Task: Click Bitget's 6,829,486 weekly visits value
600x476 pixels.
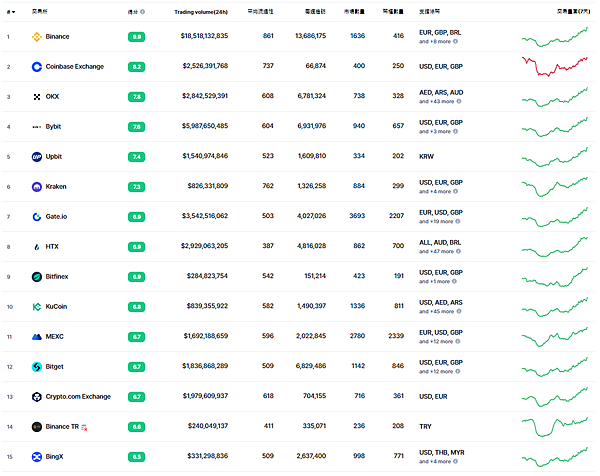Action: click(x=311, y=366)
